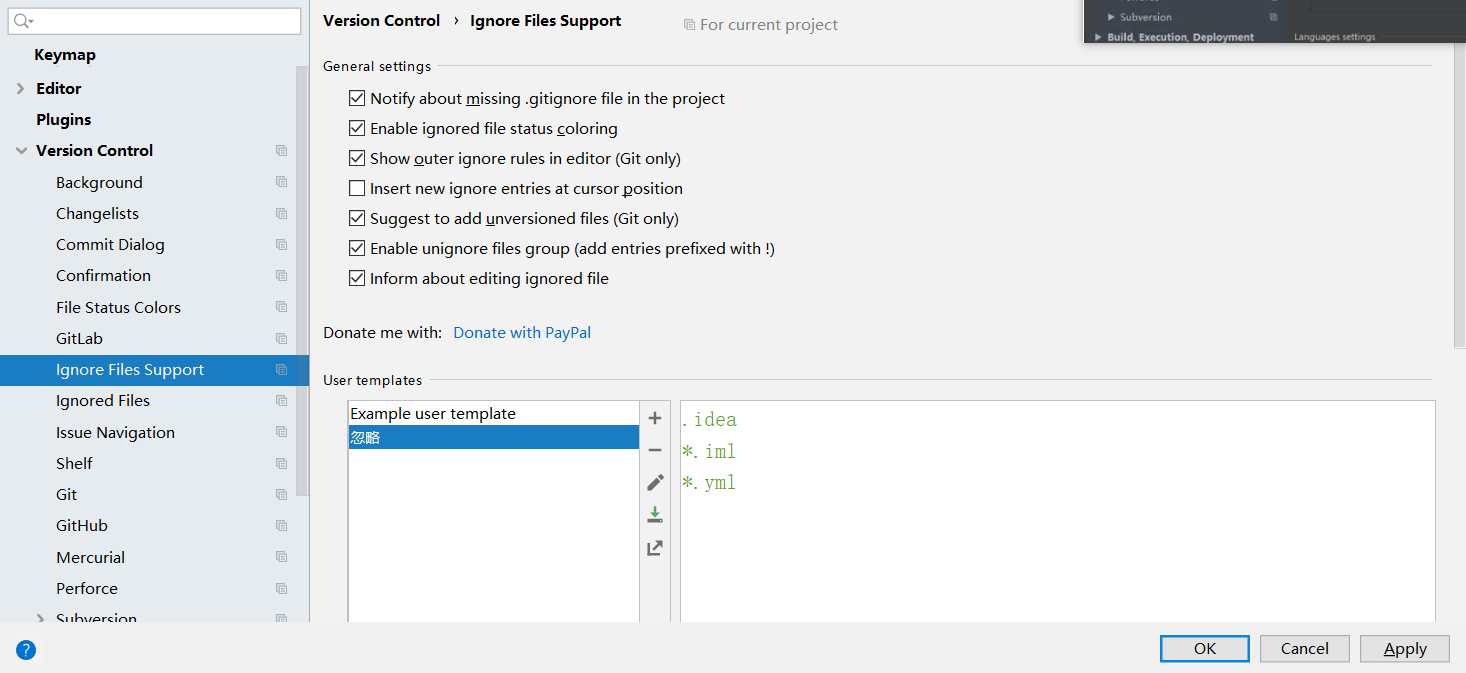
Task: Open the File Status Colors settings page
Action: point(118,307)
